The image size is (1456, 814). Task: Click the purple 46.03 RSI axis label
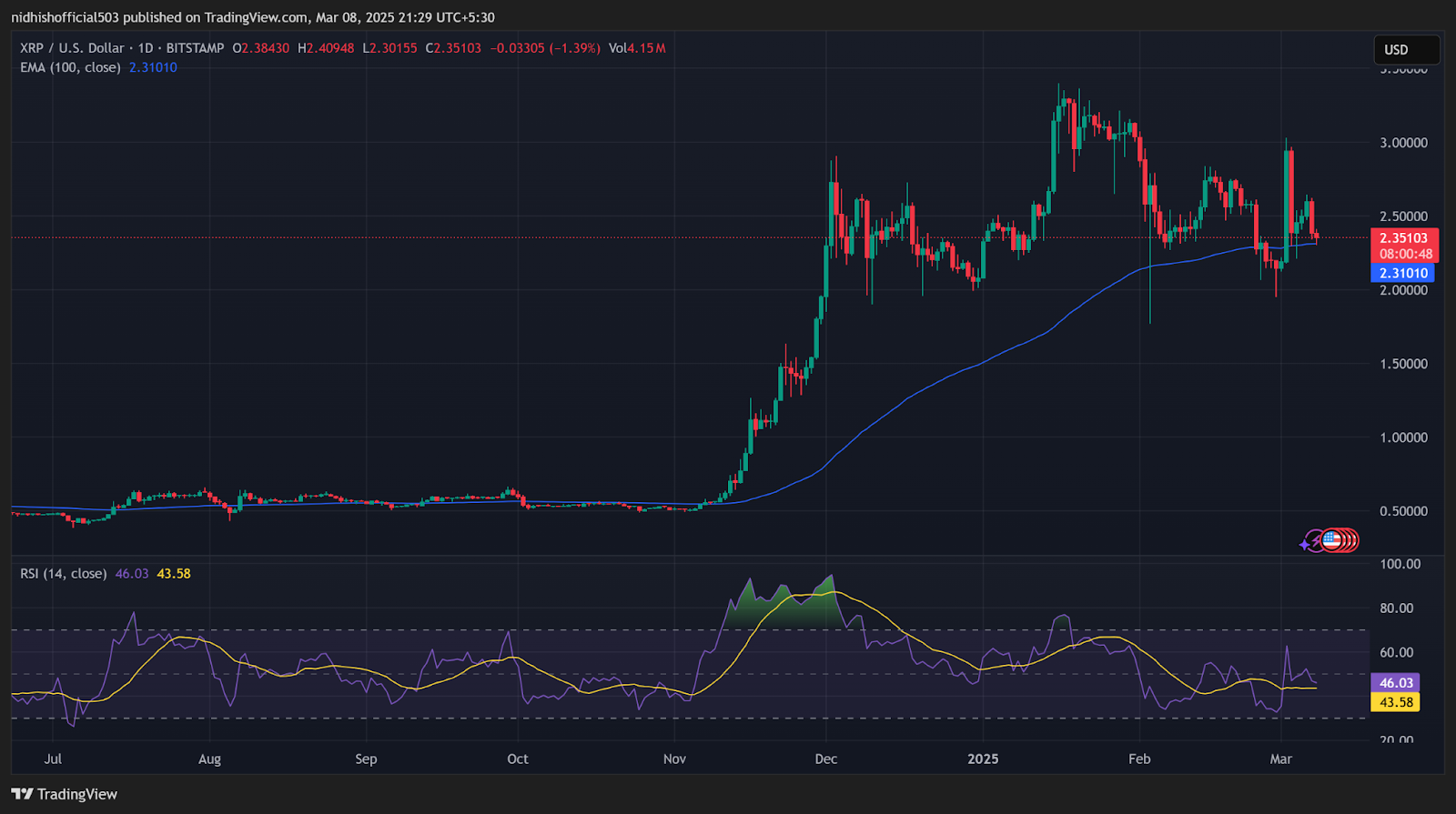[x=1395, y=683]
